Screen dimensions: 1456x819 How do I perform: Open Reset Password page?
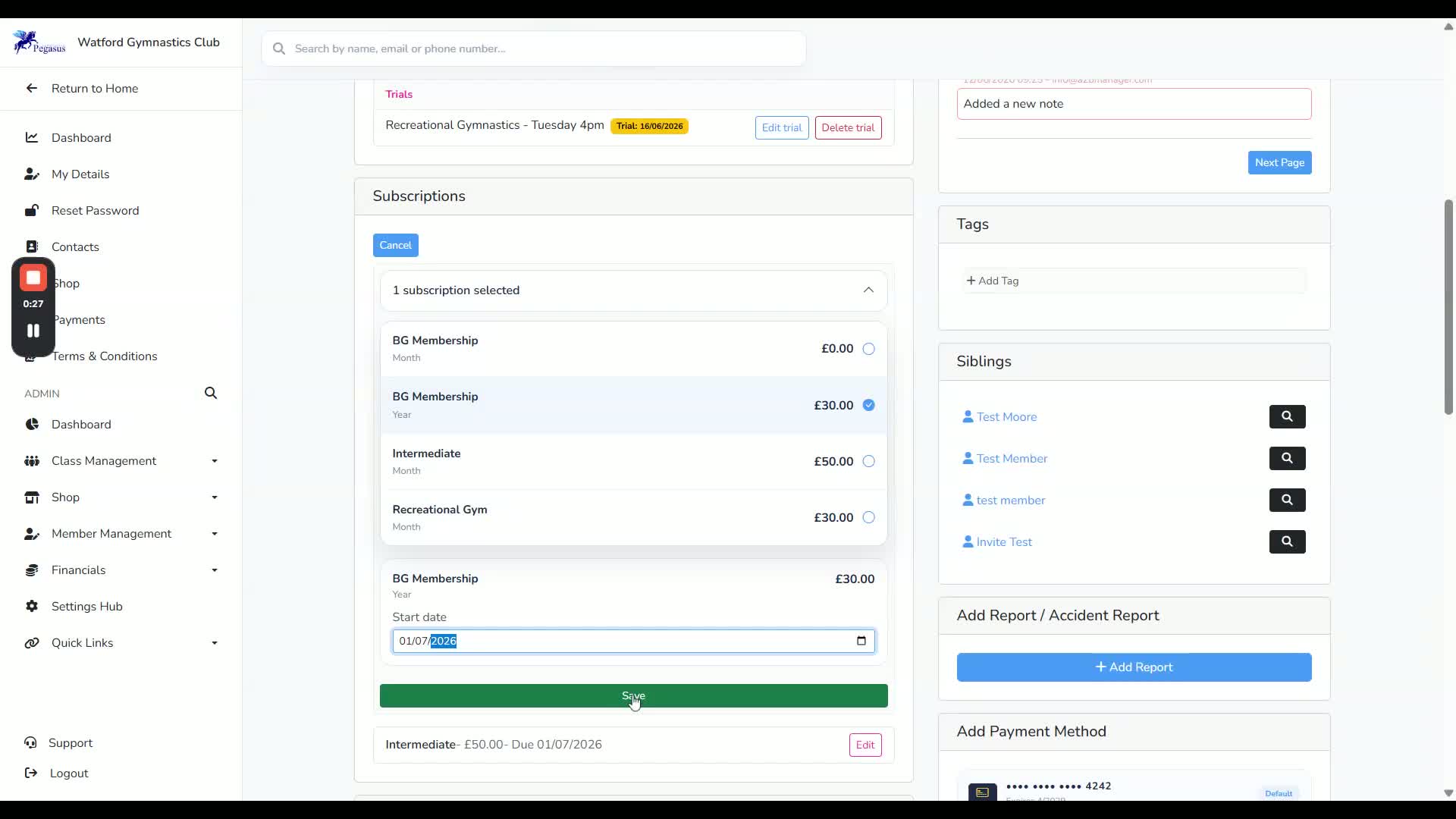(96, 210)
